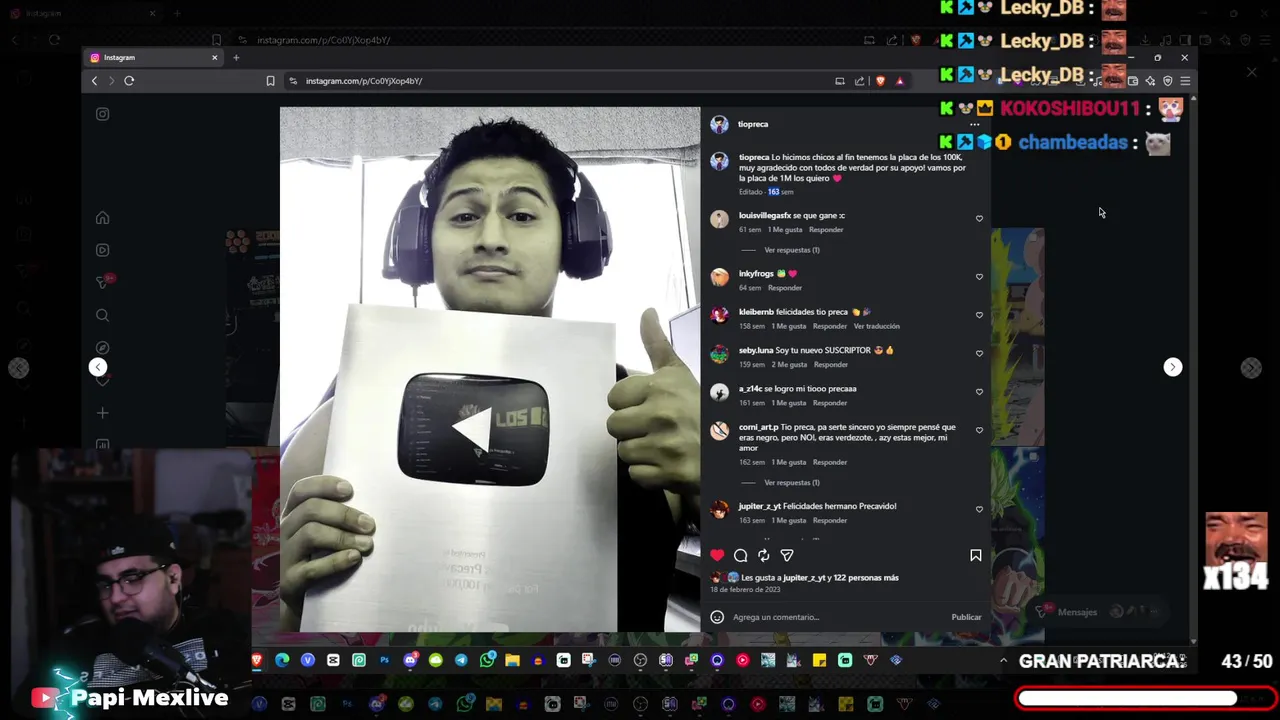Open tiopreca's profile from post header
This screenshot has width=1280, height=720.
pos(753,124)
